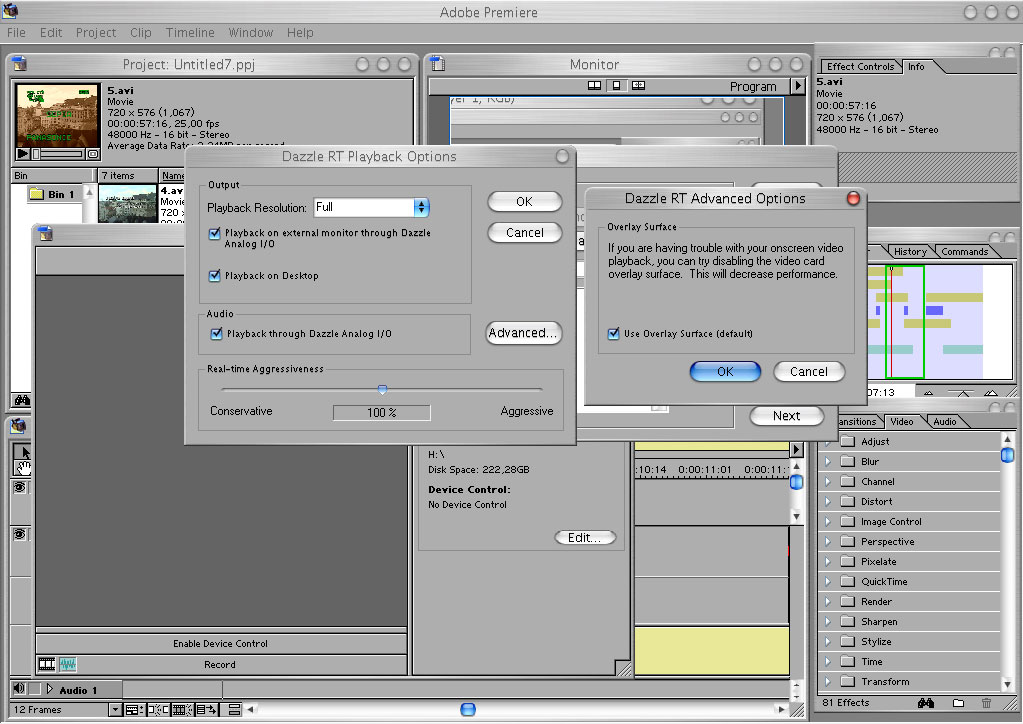1023x724 pixels.
Task: Toggle Snap to Edges icon in Timeline footer
Action: [157, 710]
